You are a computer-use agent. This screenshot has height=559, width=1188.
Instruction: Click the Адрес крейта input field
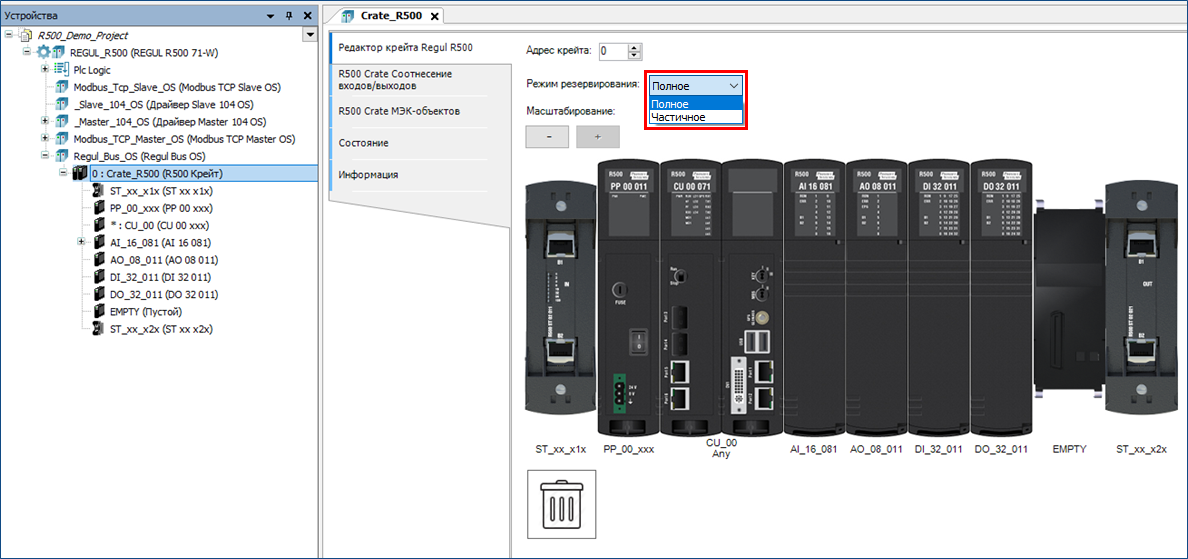(612, 51)
